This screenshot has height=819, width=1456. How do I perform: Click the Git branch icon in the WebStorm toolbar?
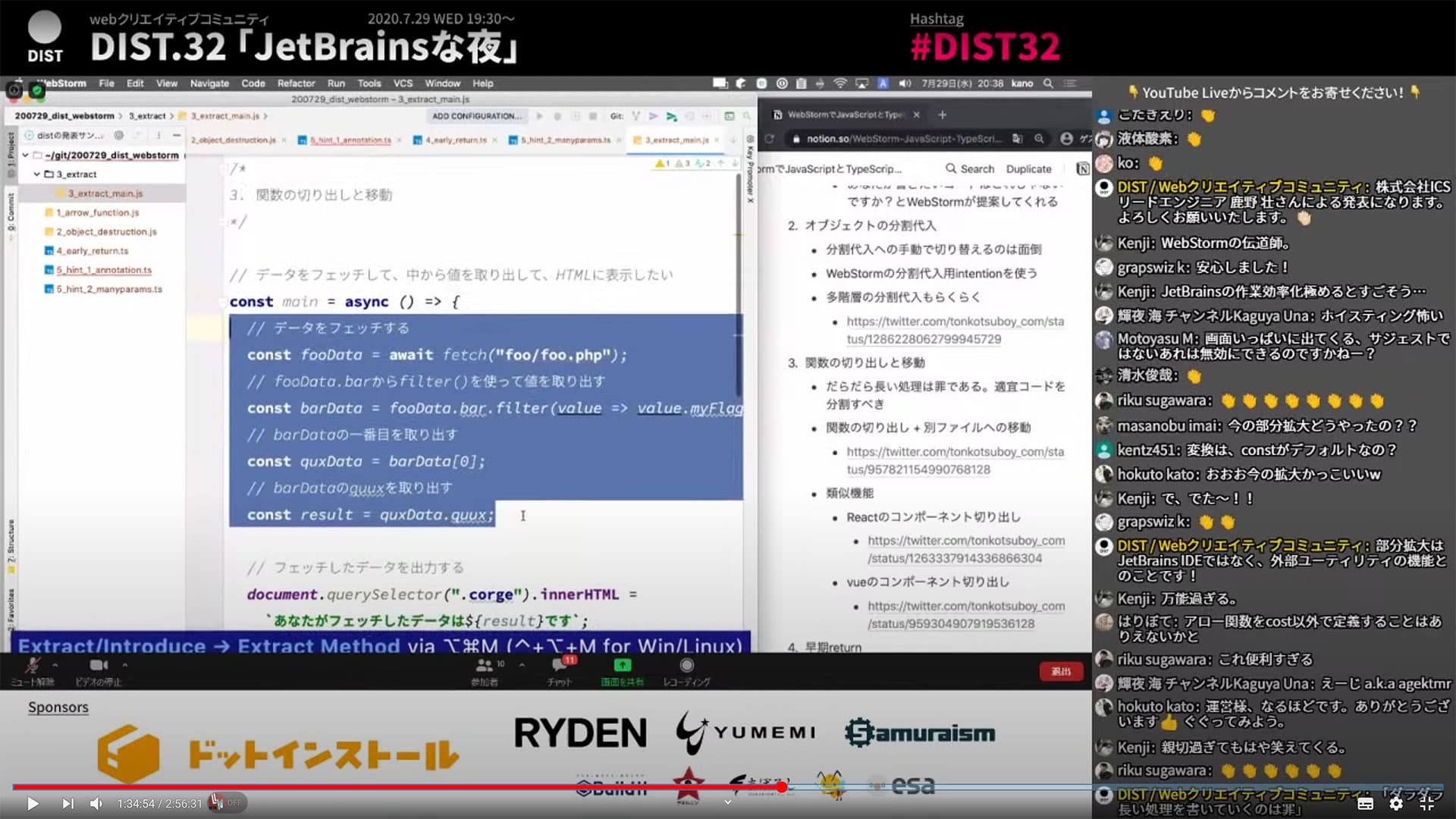coord(635,116)
